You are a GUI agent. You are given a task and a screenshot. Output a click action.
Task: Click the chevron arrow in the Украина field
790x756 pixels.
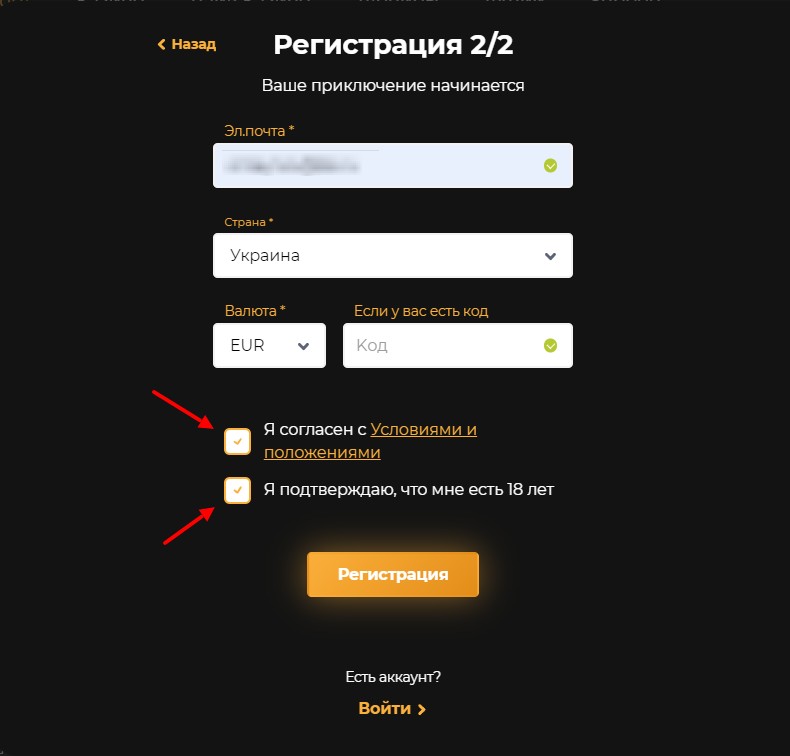tap(550, 256)
